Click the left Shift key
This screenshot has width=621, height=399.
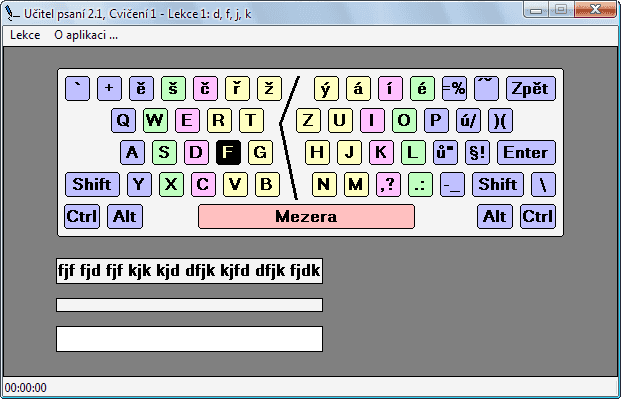pyautogui.click(x=92, y=184)
